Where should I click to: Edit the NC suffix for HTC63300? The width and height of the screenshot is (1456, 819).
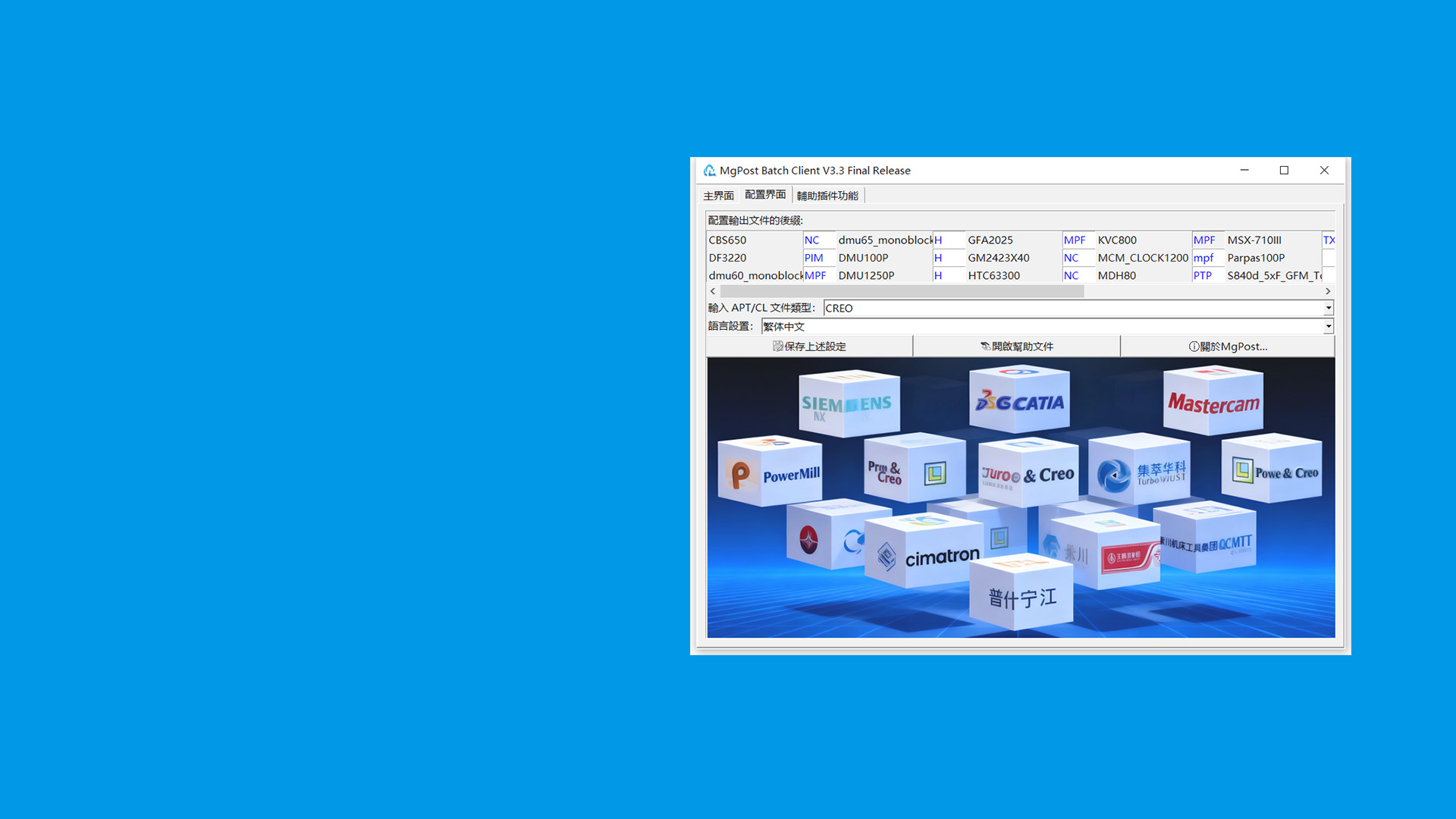[x=1078, y=275]
